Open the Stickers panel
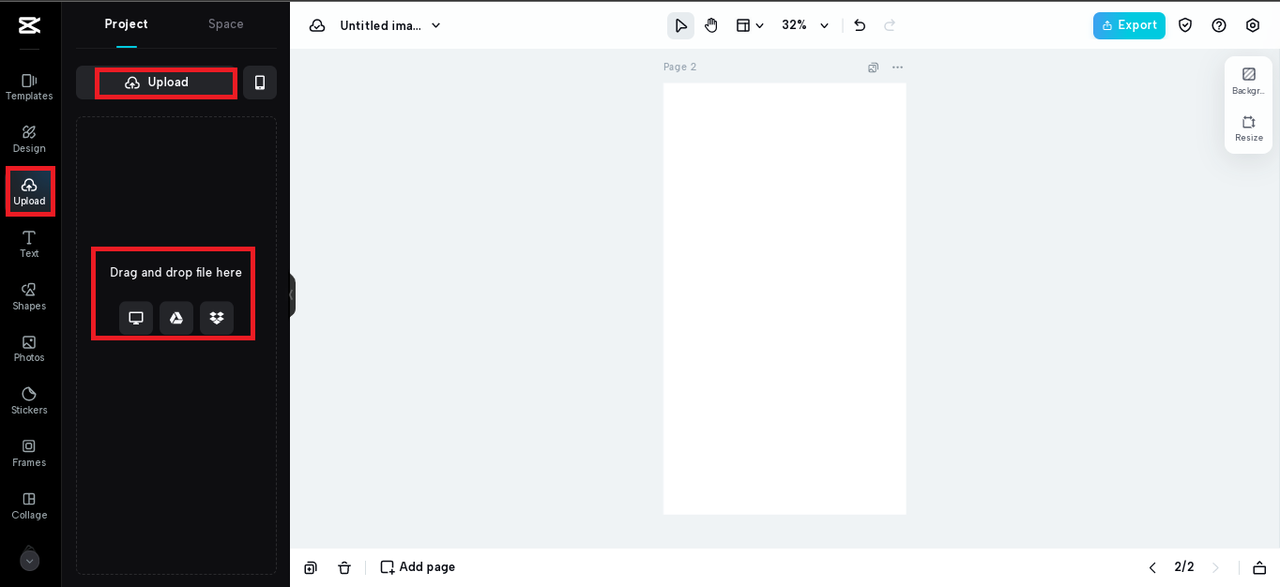The image size is (1280, 587). coord(29,401)
